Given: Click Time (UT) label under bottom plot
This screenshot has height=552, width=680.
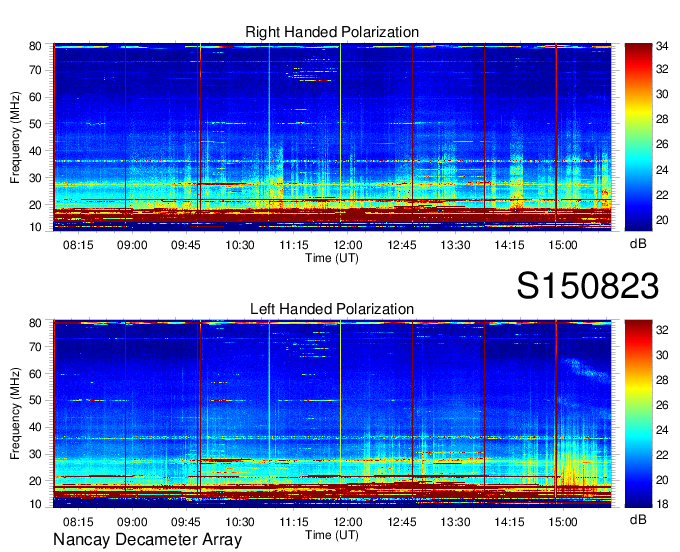Looking at the screenshot, I should click(x=332, y=535).
